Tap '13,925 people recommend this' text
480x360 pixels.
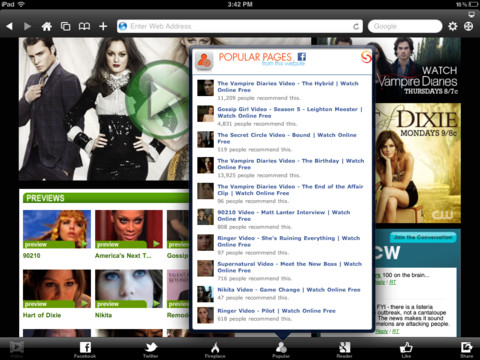[259, 175]
